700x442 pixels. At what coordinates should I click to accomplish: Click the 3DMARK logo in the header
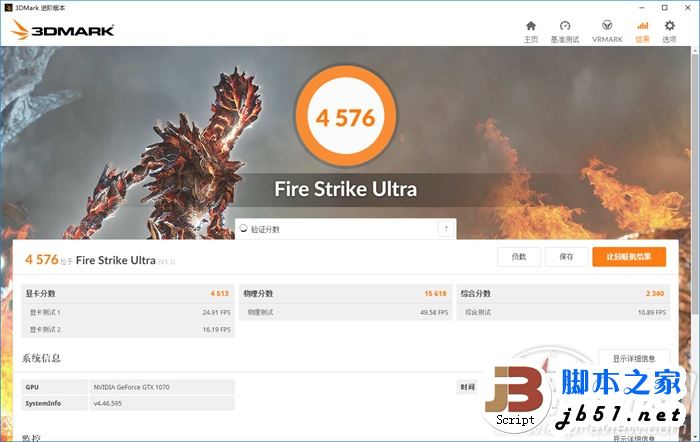click(62, 30)
